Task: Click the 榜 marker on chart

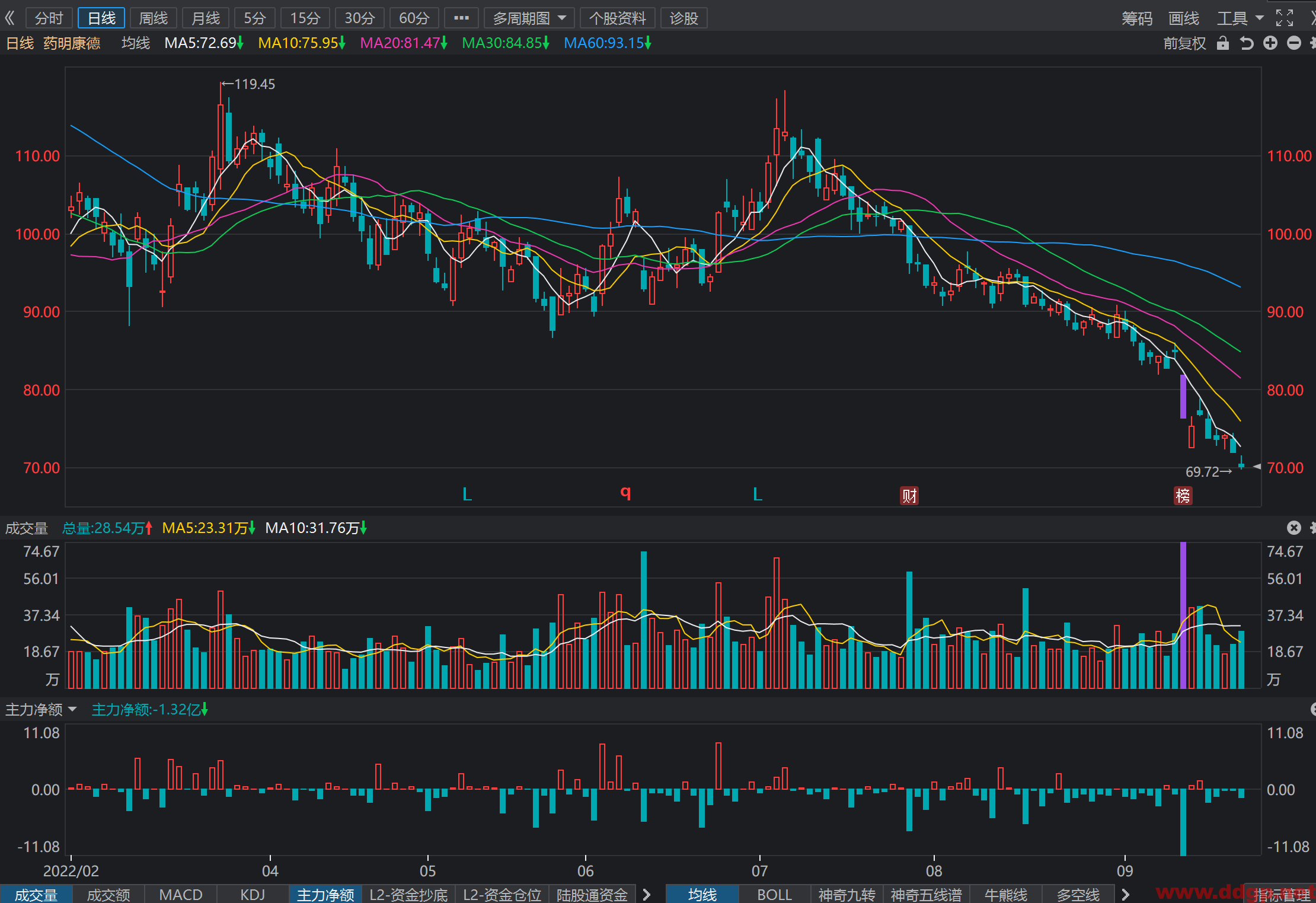Action: point(1183,495)
